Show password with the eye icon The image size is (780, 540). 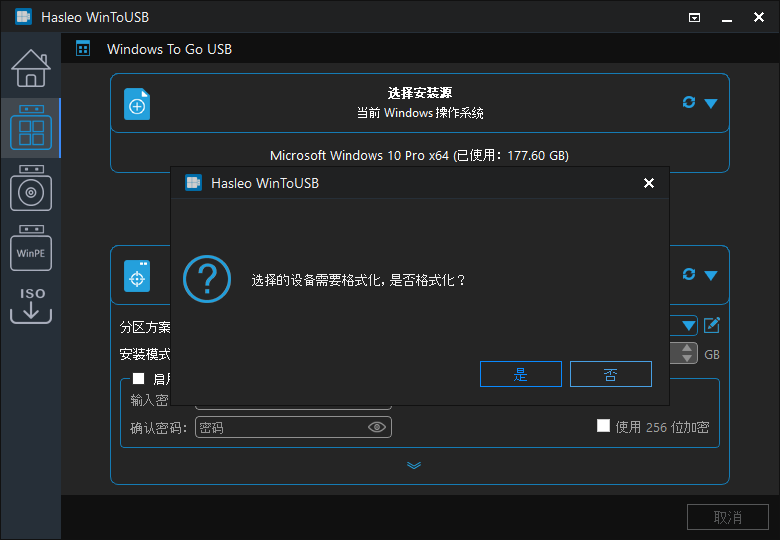coord(377,427)
